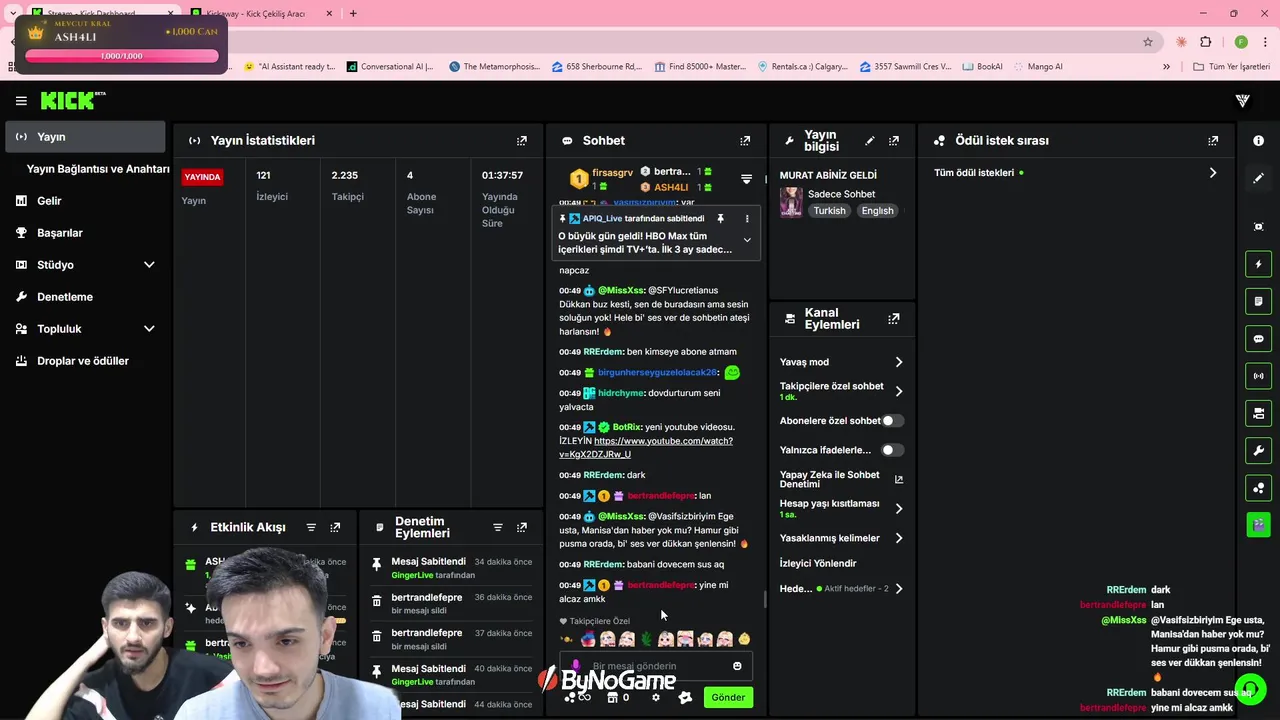Screen dimensions: 1280x720
Task: Open the hamburger menu beside Kick logo
Action: (21, 100)
